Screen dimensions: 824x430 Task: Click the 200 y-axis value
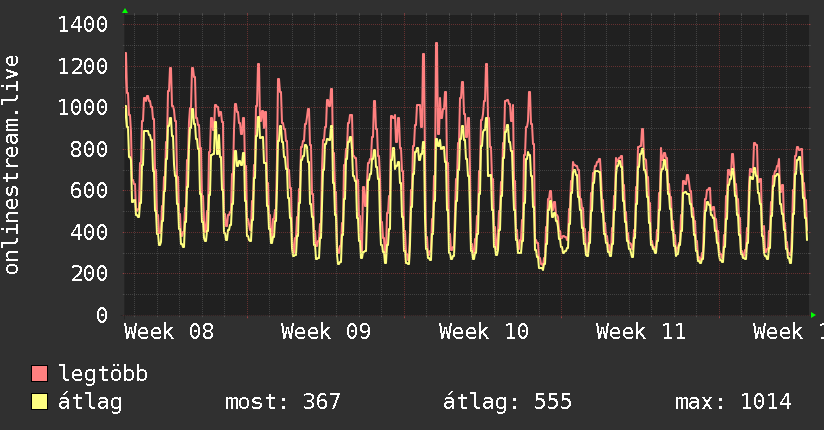(x=89, y=273)
